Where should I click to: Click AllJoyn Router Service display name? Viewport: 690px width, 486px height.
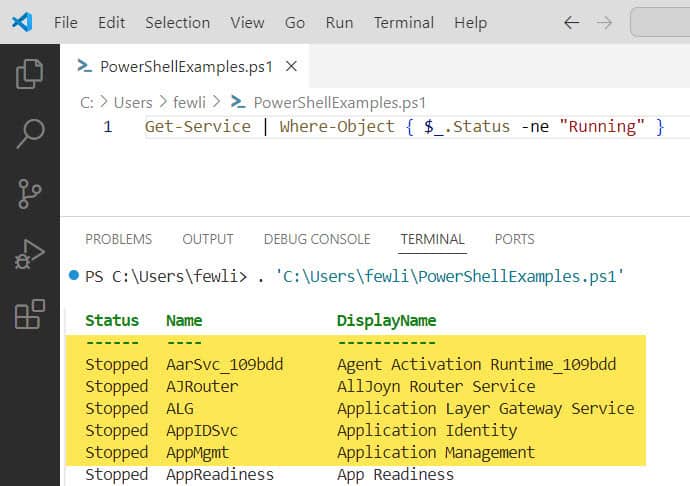pyautogui.click(x=436, y=387)
